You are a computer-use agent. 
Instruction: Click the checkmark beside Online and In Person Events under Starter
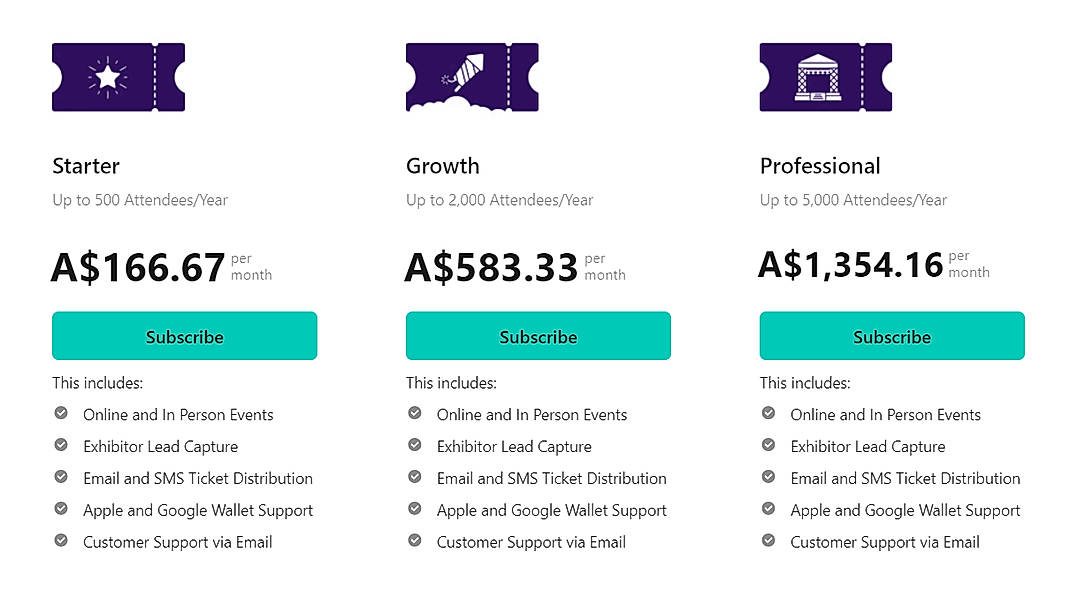click(x=60, y=414)
